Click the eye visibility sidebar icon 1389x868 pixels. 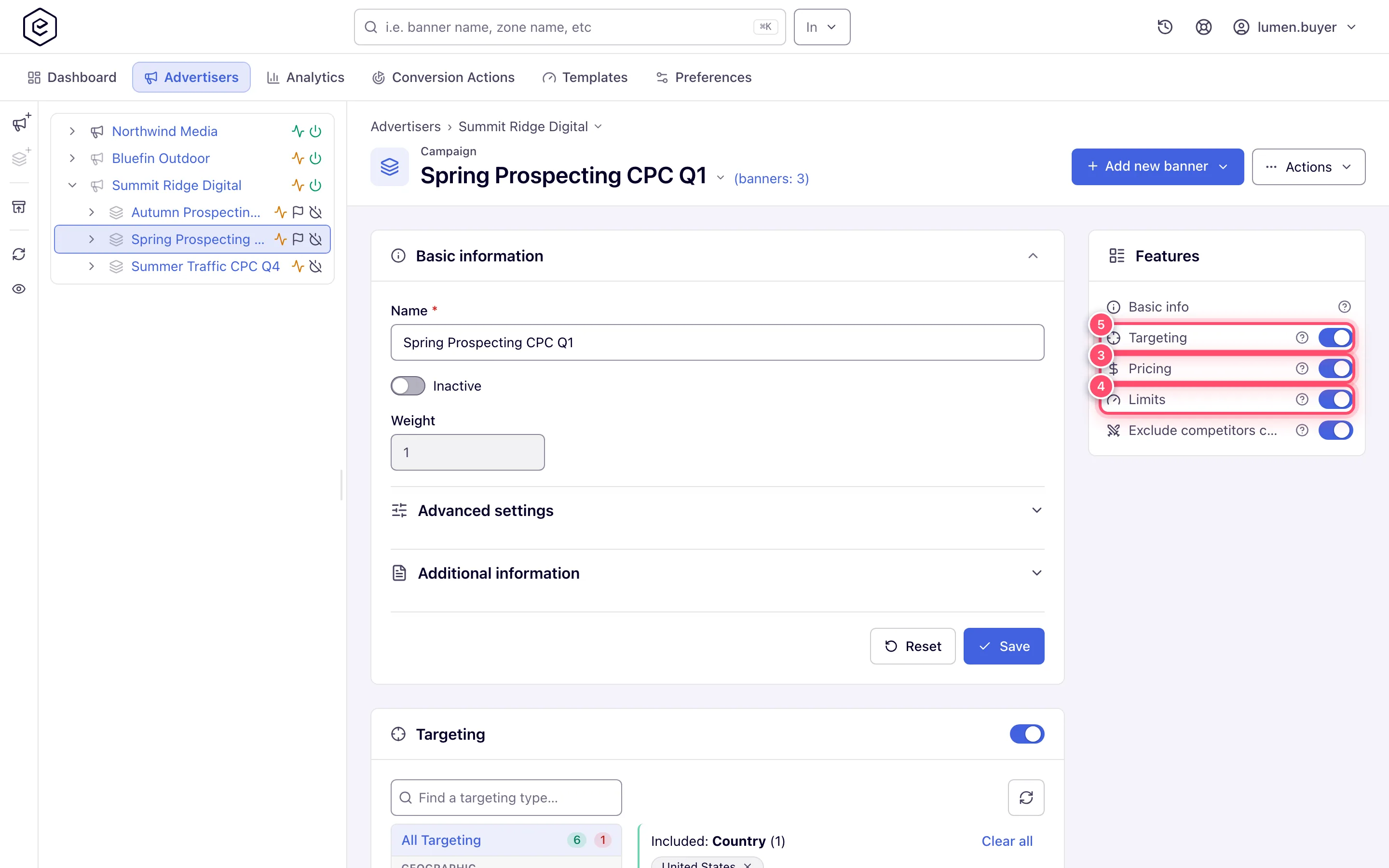19,289
